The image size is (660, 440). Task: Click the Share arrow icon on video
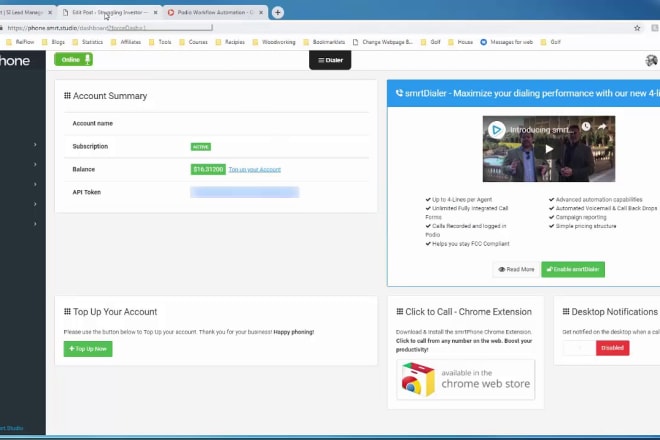[602, 126]
